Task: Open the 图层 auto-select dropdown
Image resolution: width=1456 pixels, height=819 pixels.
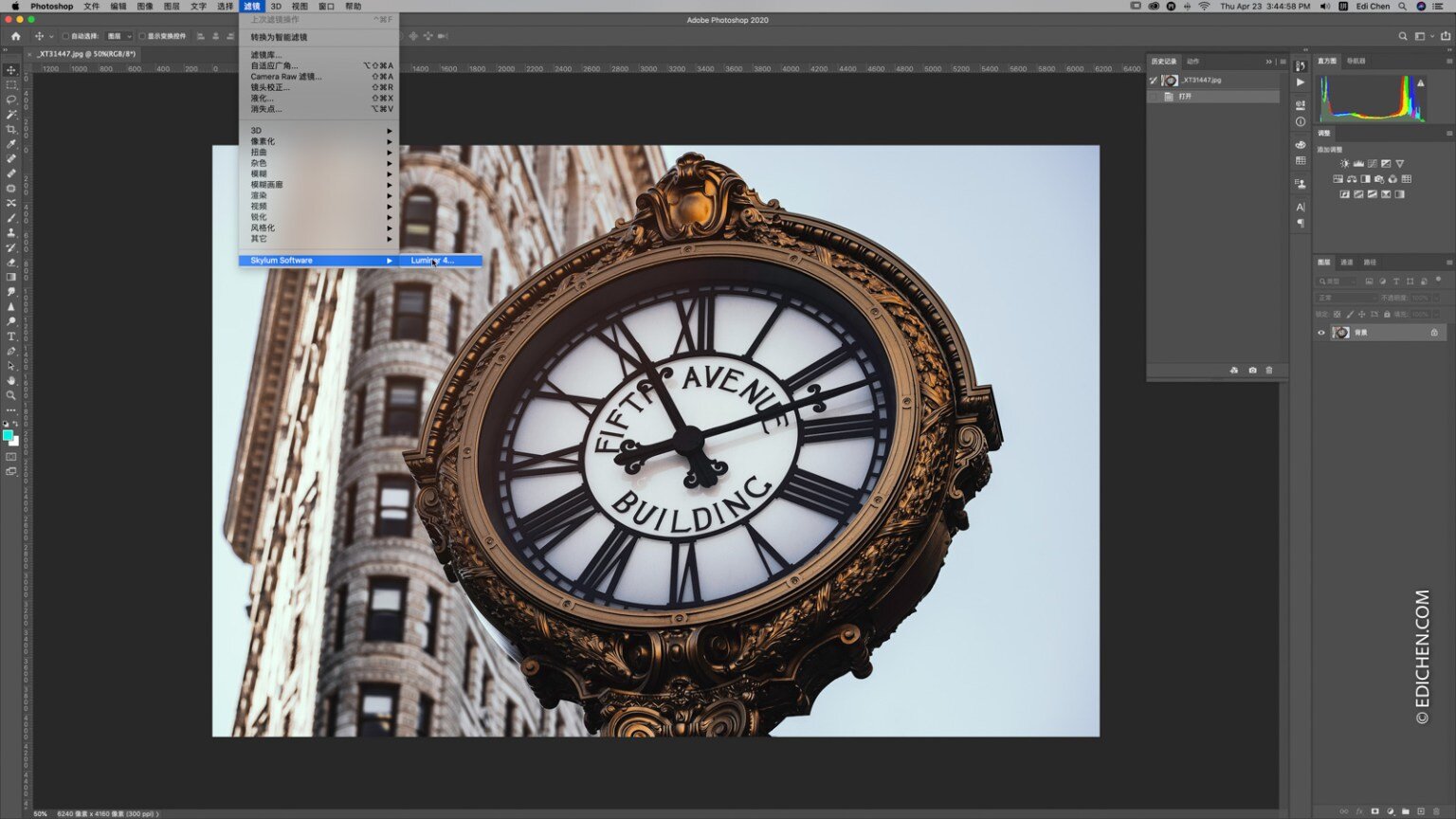Action: 118,36
